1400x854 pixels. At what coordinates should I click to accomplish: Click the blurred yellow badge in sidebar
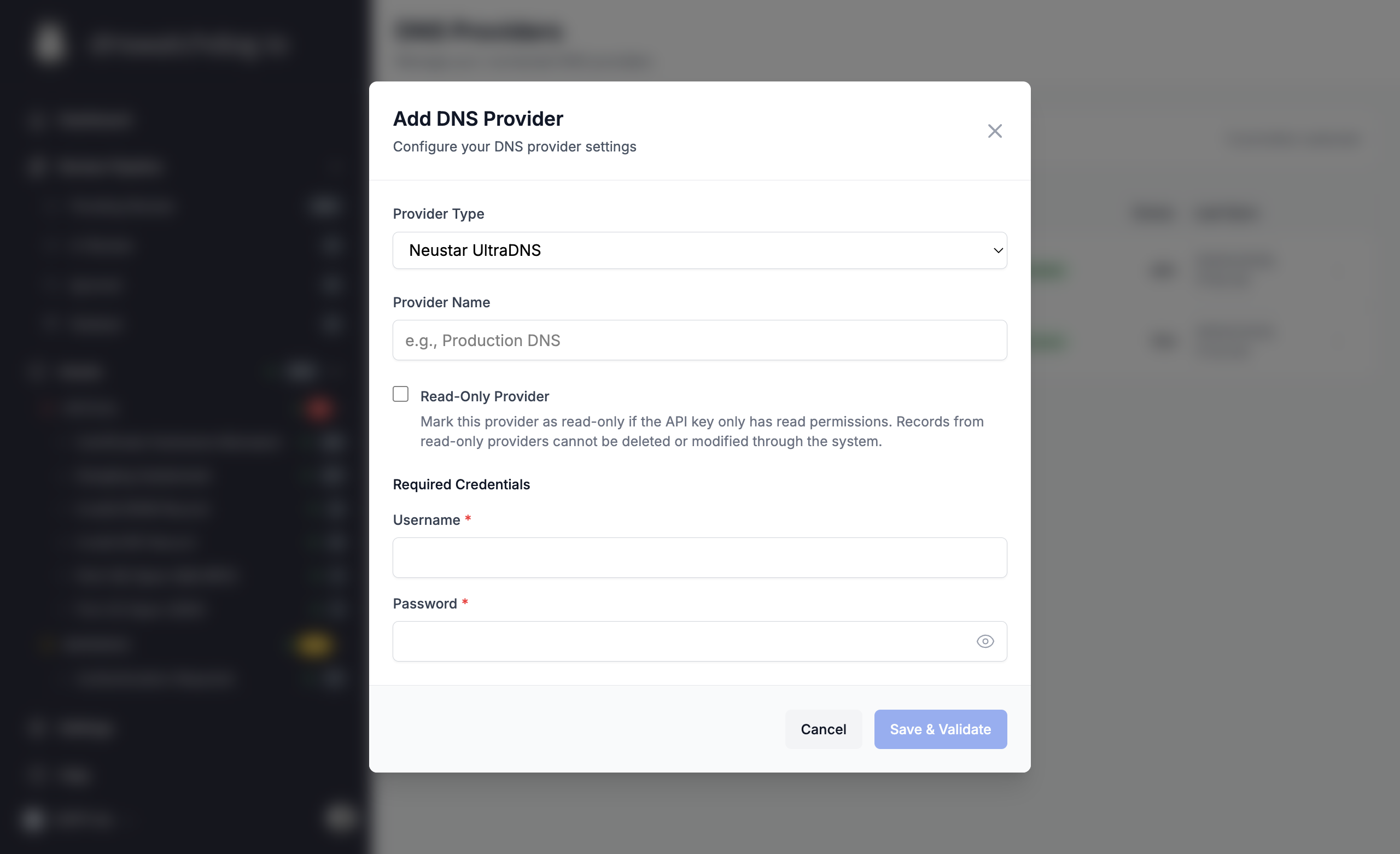313,645
